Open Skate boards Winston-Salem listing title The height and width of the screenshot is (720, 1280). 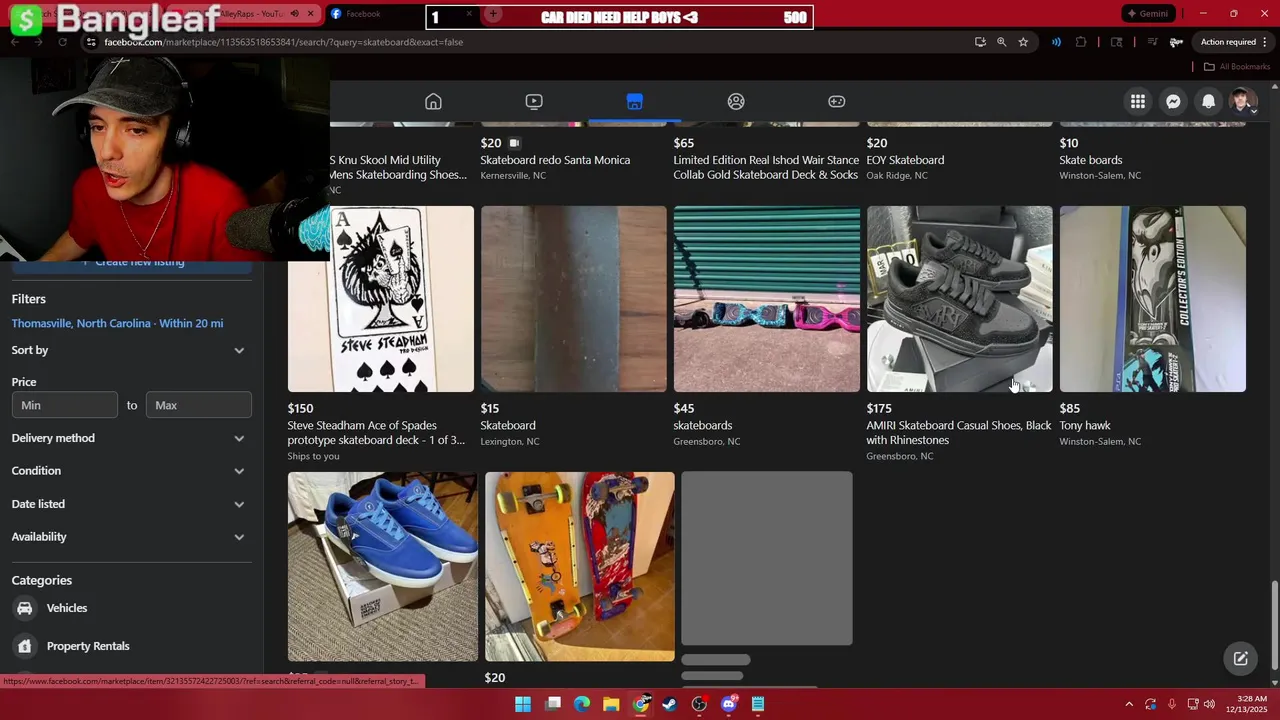coord(1091,160)
